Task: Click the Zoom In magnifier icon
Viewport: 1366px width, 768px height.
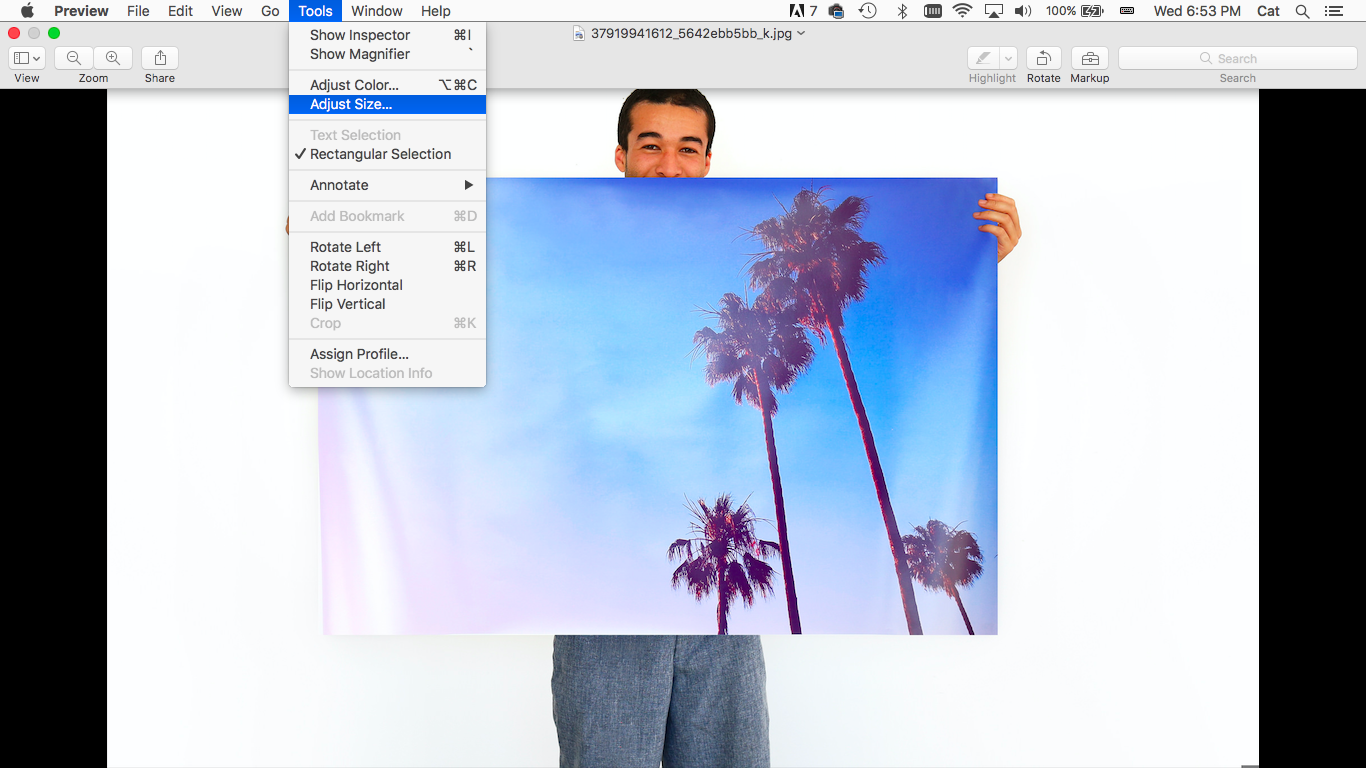Action: pos(113,58)
